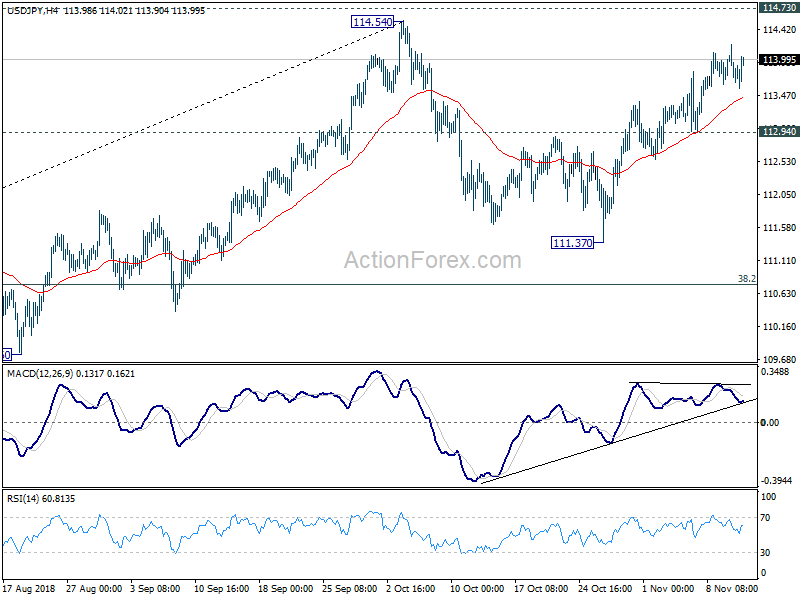Click the 114.730 price tag on the axis
This screenshot has height=600, width=800.
779,8
